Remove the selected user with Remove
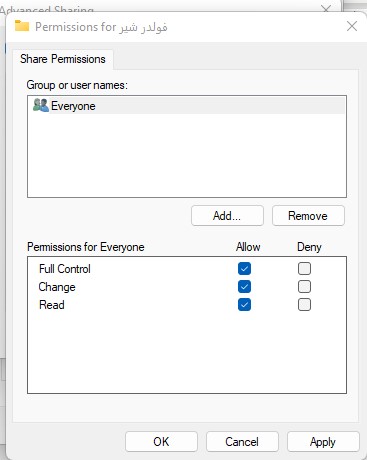 [308, 216]
